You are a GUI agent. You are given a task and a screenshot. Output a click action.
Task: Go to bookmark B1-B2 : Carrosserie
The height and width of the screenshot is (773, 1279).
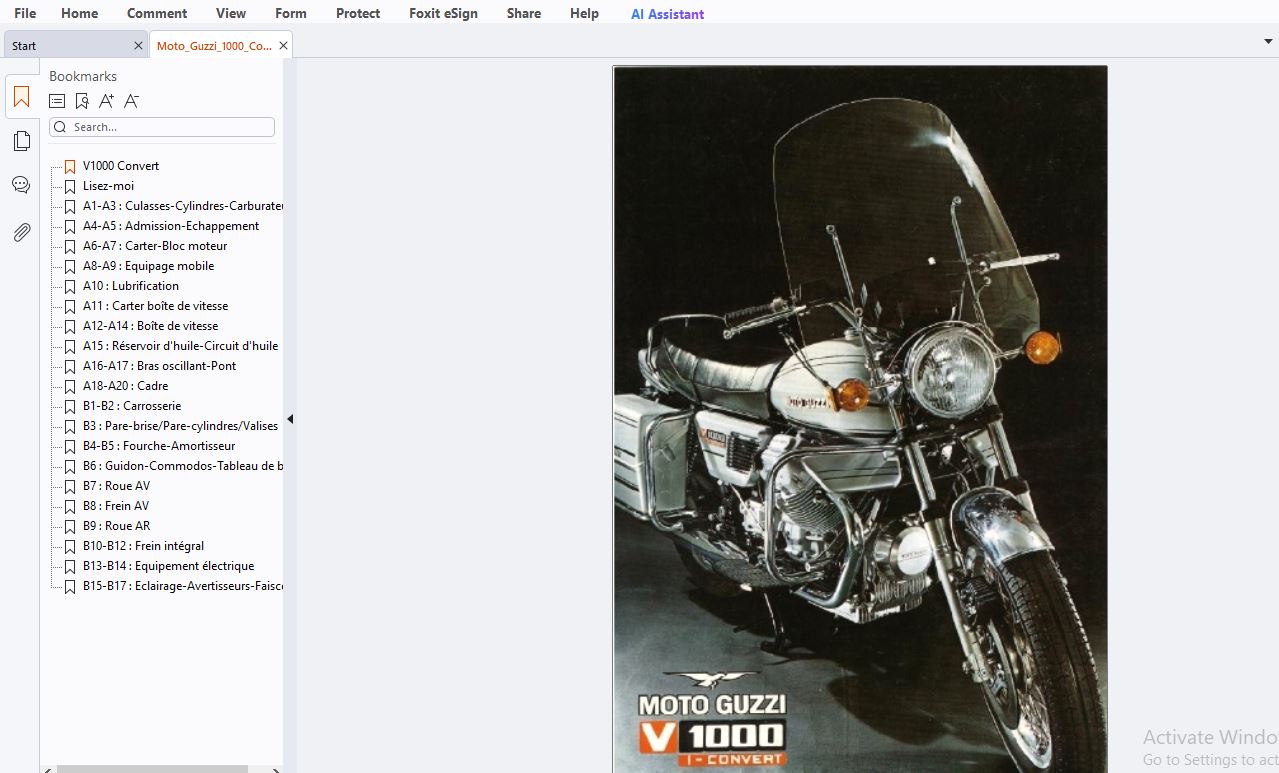coord(132,406)
